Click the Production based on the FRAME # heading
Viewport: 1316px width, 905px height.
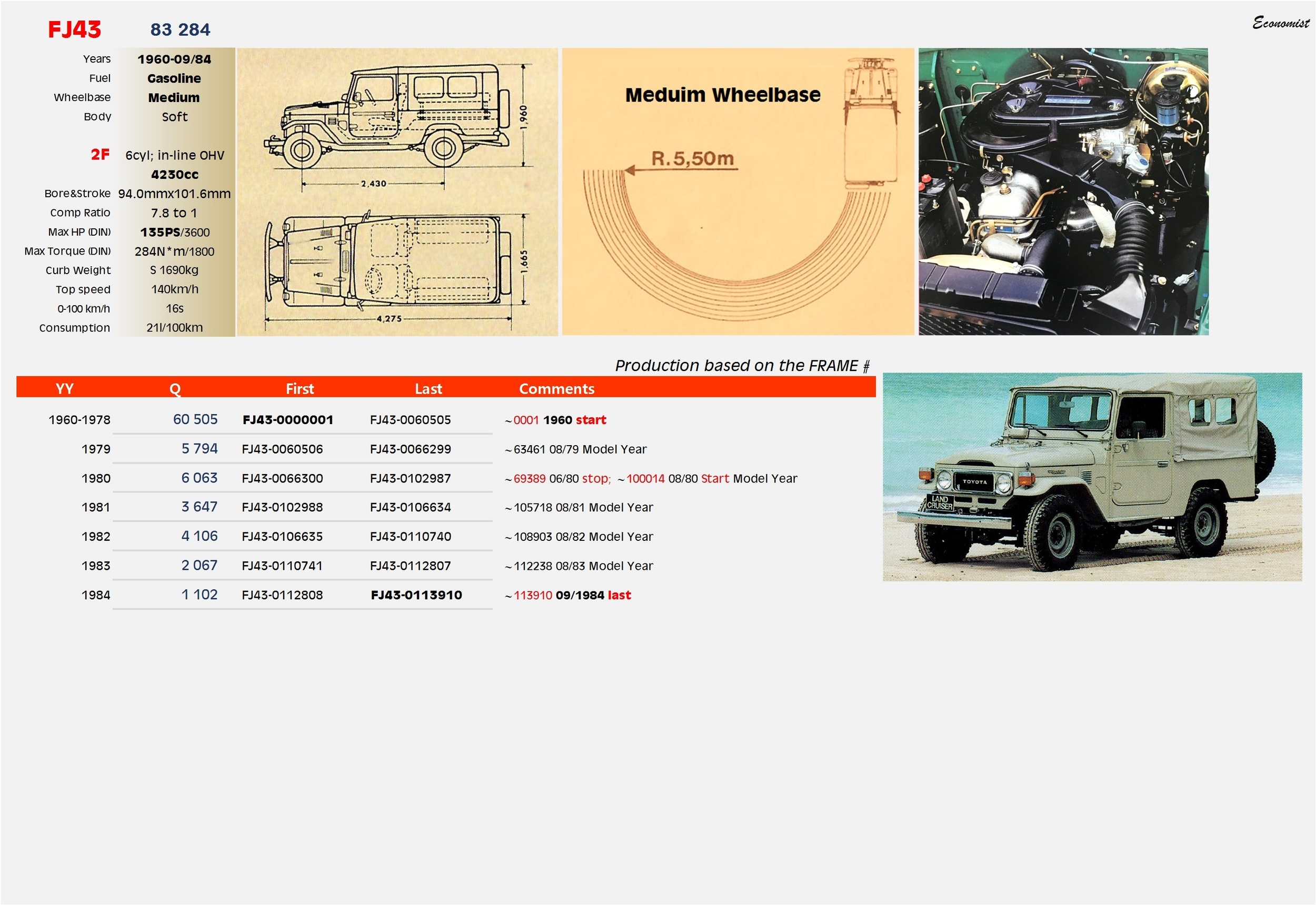point(743,366)
